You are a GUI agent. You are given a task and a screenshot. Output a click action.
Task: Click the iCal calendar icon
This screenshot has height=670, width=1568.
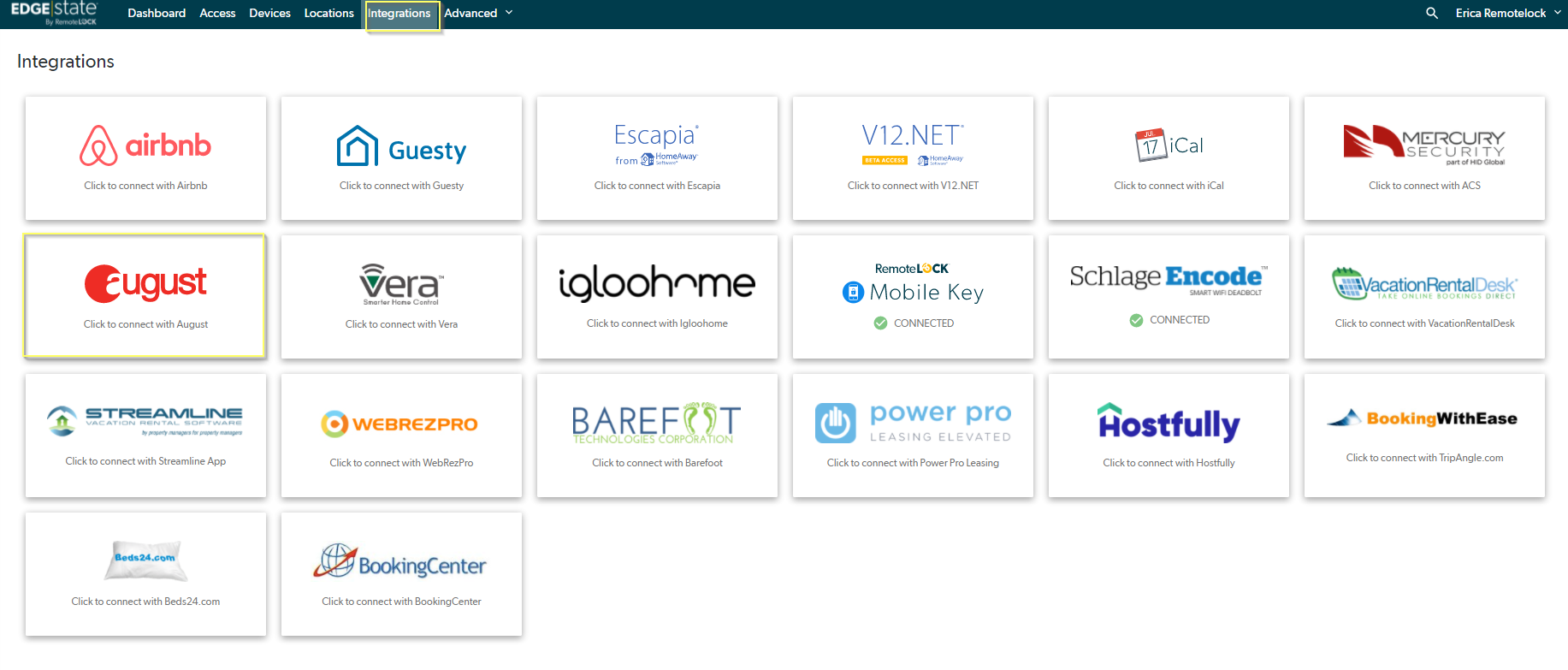1150,145
